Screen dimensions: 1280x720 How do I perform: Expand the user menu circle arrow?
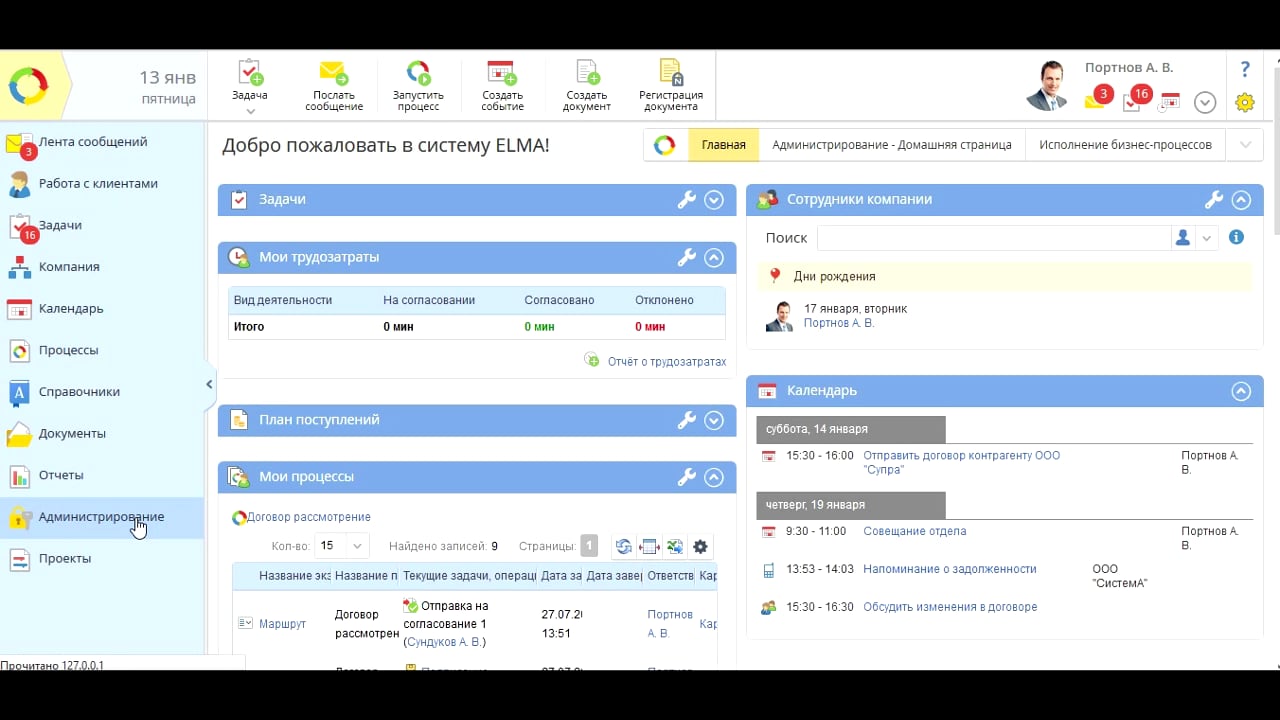coord(1205,102)
